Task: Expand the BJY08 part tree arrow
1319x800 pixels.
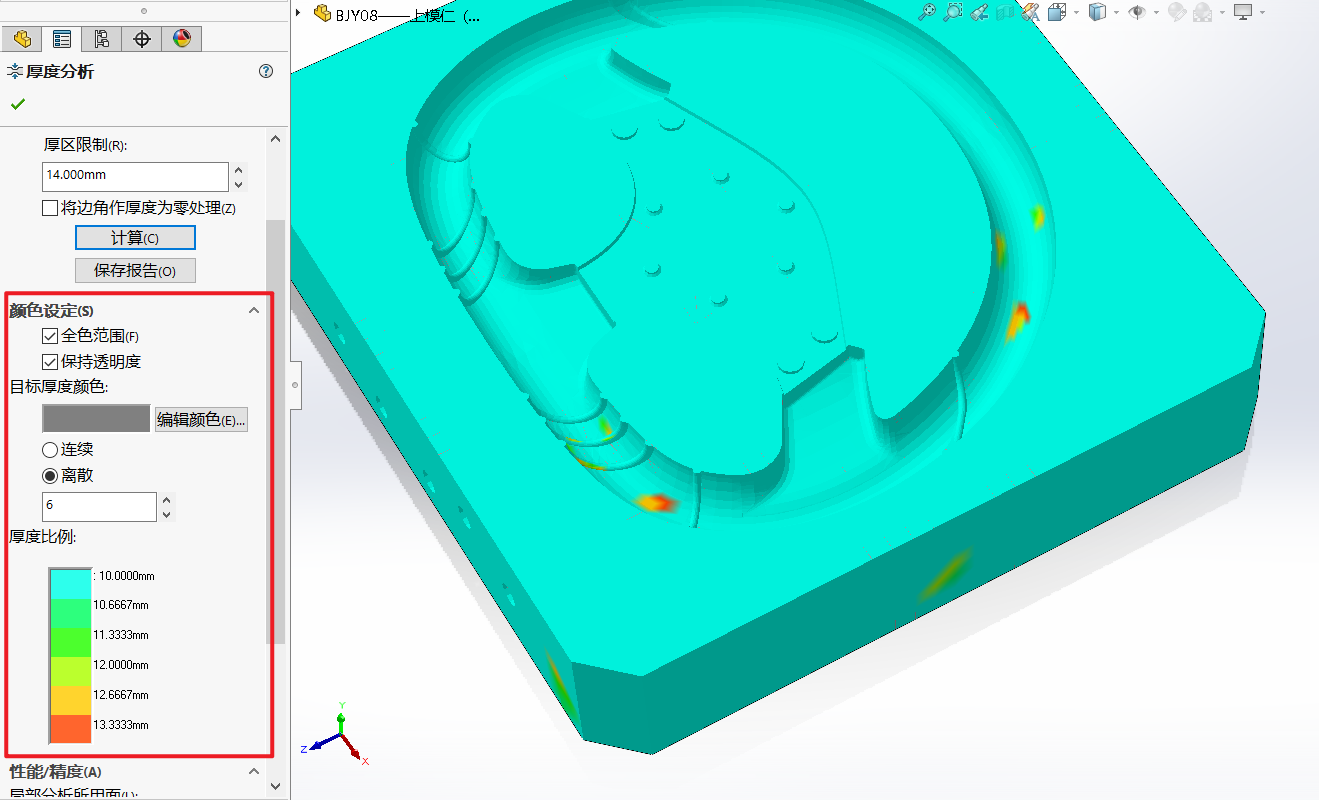Action: coord(299,13)
